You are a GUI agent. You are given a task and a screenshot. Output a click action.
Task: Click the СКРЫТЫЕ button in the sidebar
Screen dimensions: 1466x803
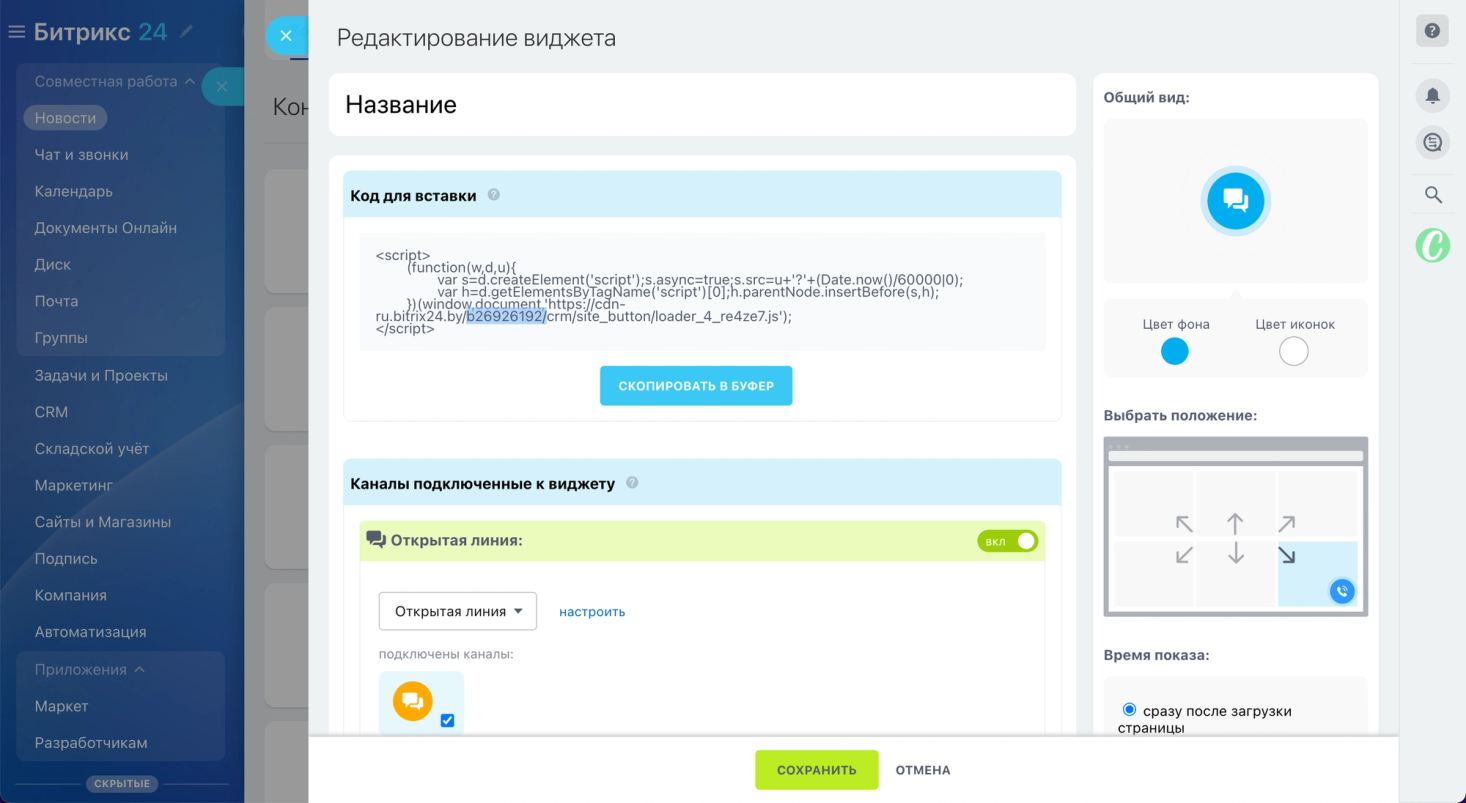(x=122, y=784)
